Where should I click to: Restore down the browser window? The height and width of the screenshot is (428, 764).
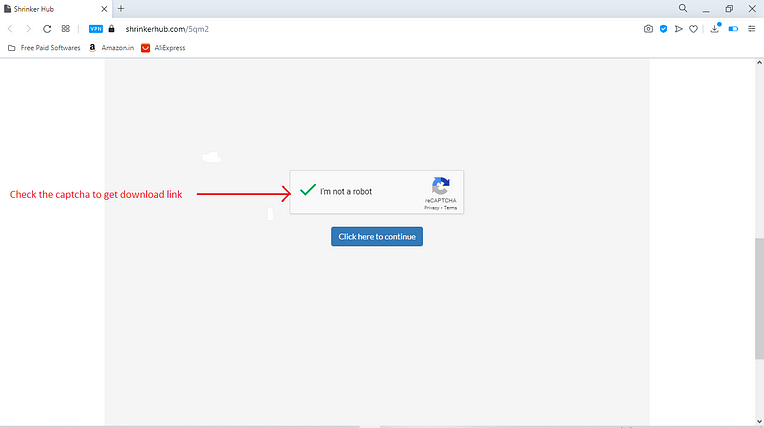[729, 9]
